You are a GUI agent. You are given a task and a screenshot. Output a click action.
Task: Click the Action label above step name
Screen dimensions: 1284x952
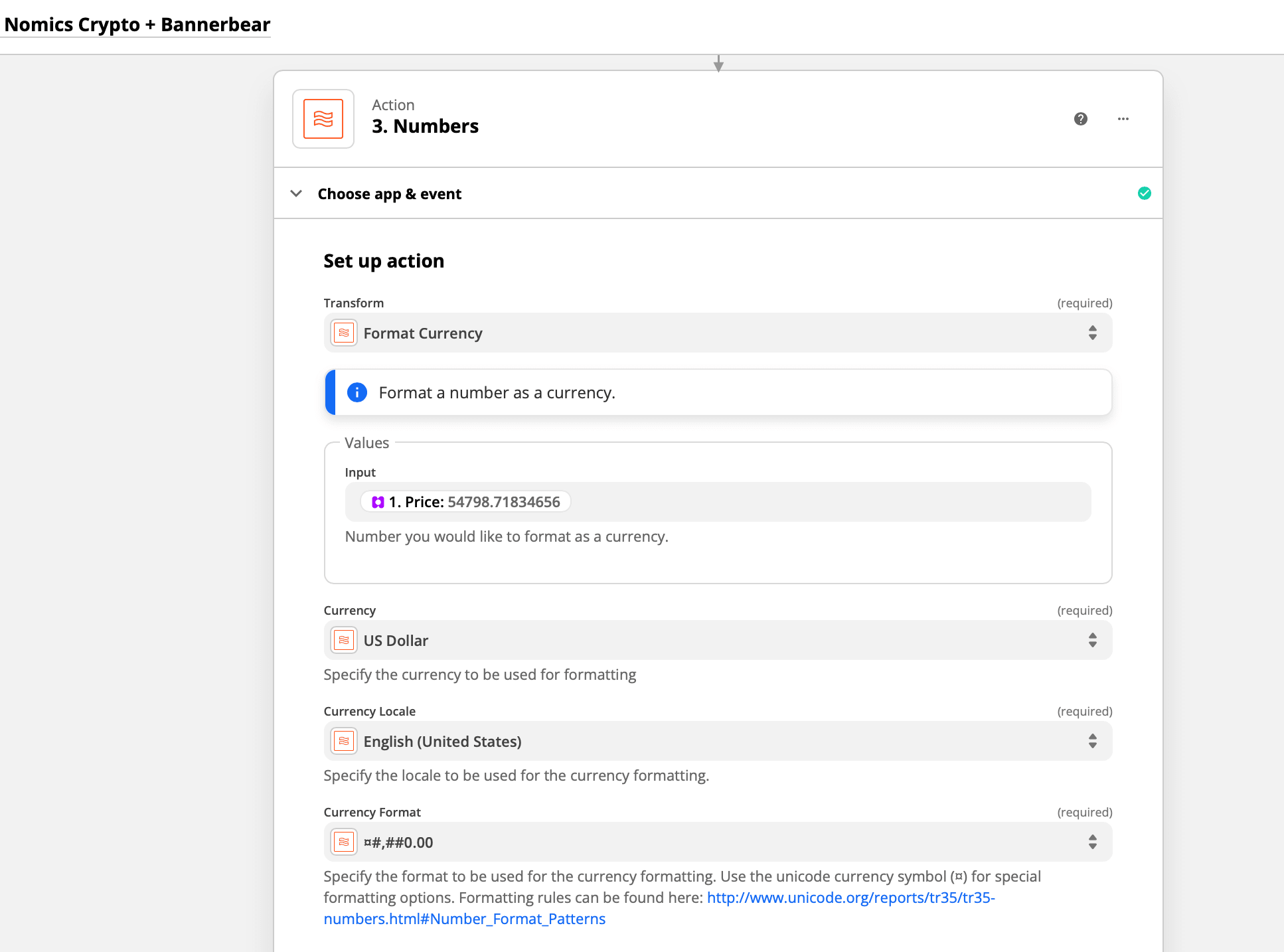(393, 105)
